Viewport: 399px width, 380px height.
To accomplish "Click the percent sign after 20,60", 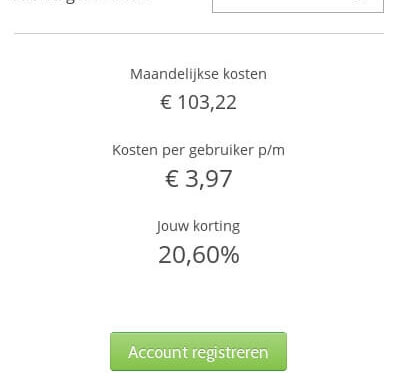I will point(230,255).
